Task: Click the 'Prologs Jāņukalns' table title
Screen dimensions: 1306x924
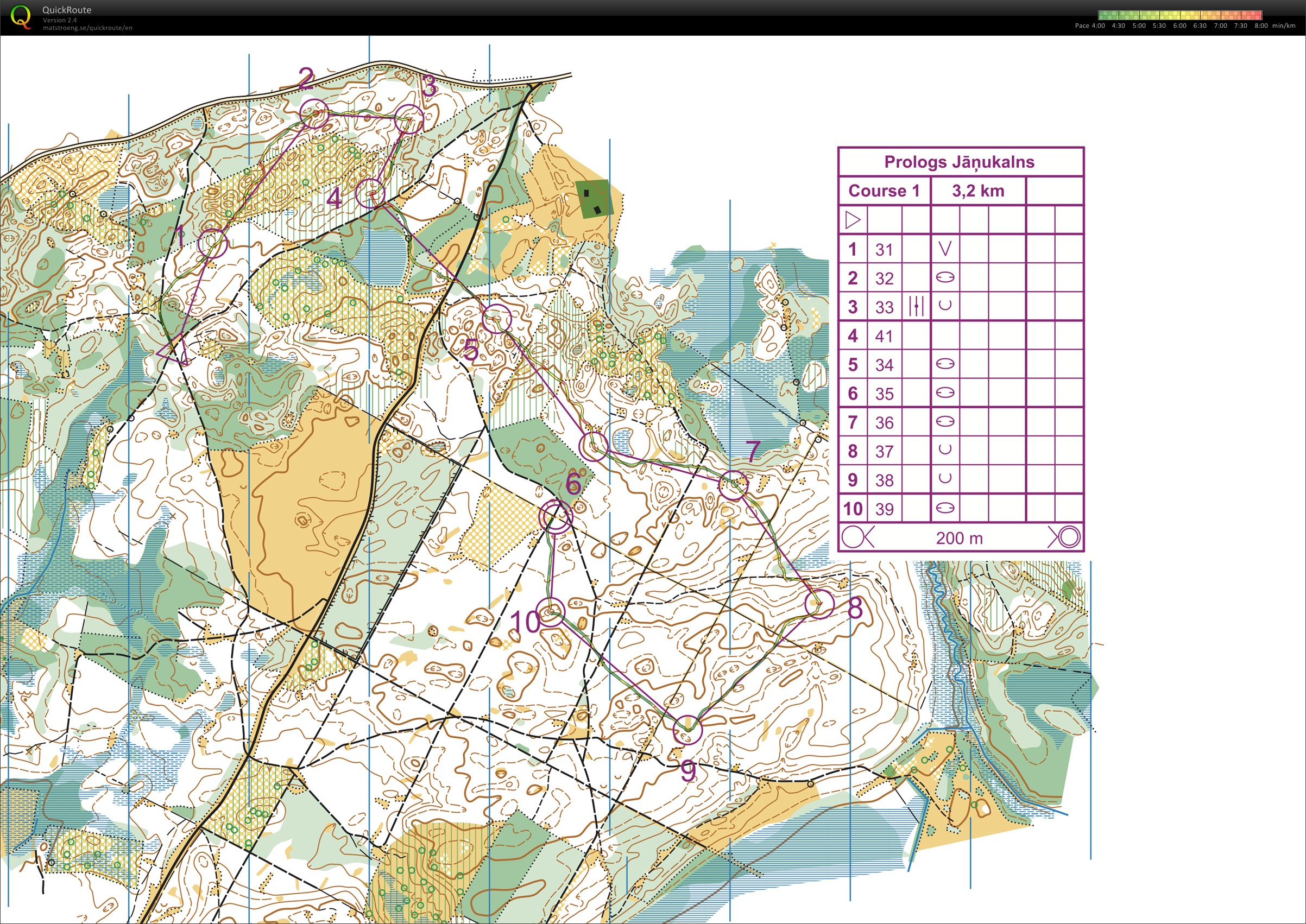Action: [x=960, y=162]
